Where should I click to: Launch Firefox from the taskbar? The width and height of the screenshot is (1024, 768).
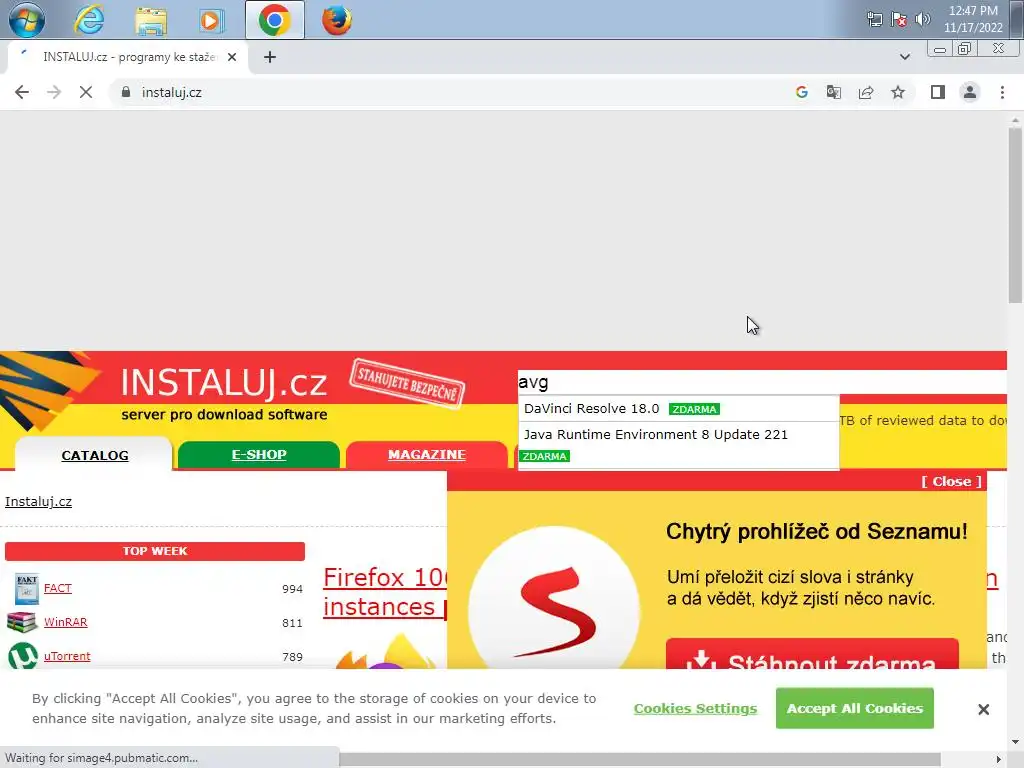(337, 20)
